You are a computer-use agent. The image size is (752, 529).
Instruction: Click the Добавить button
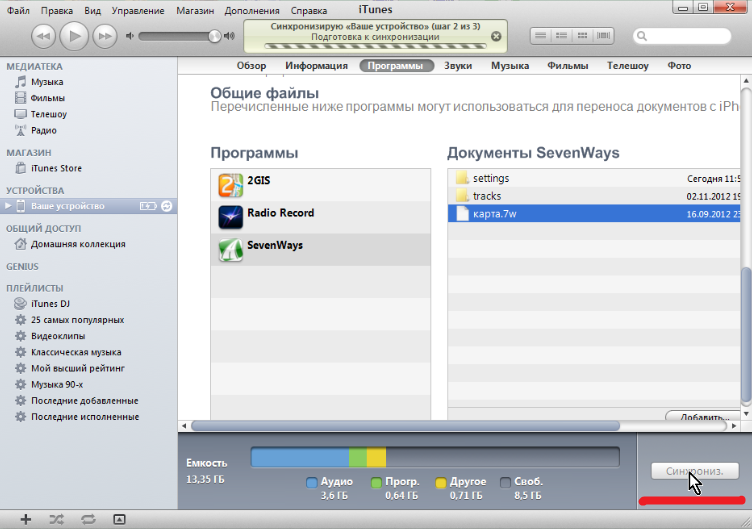702,416
